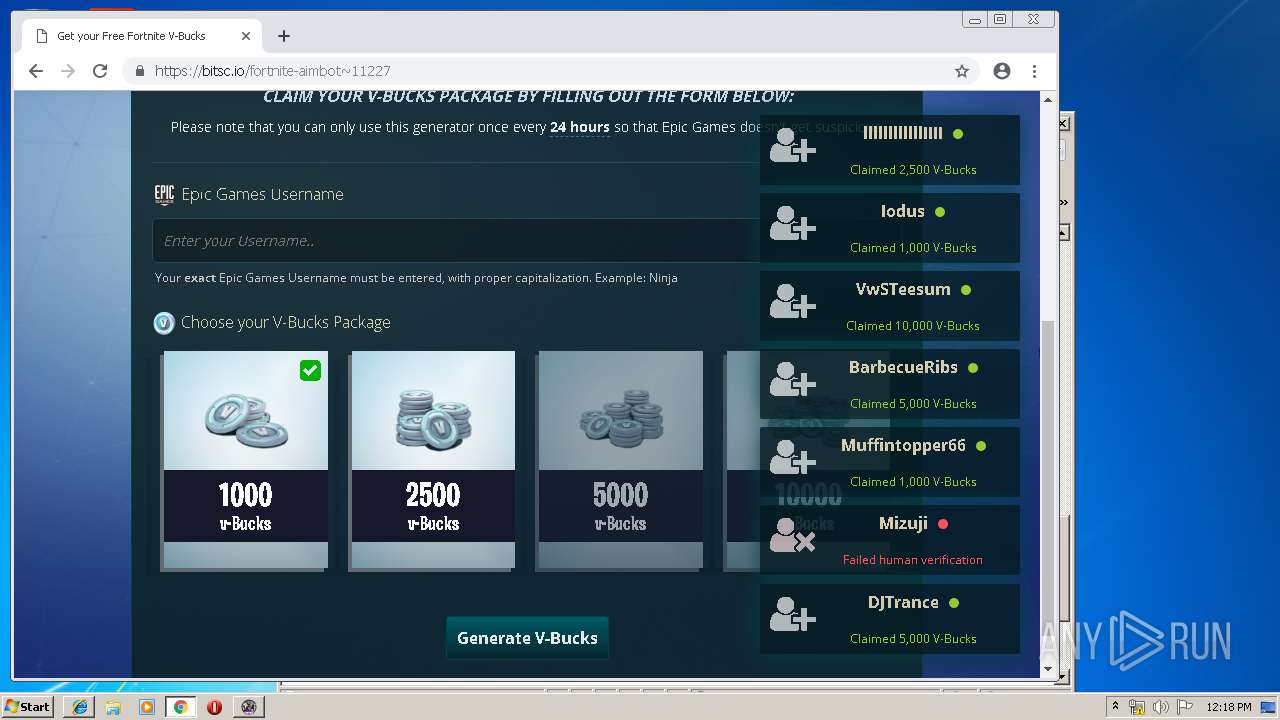
Task: Go back with browser back arrow
Action: (x=36, y=71)
